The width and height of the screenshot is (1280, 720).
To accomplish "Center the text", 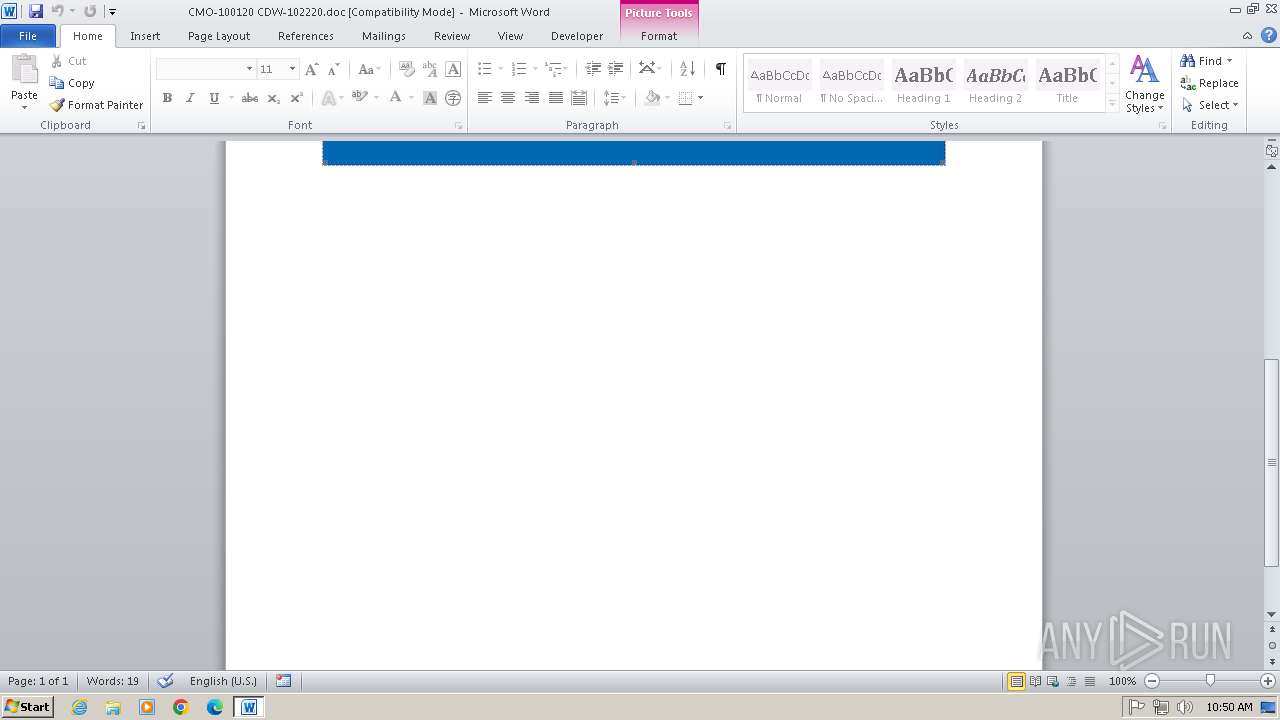I will click(x=508, y=98).
